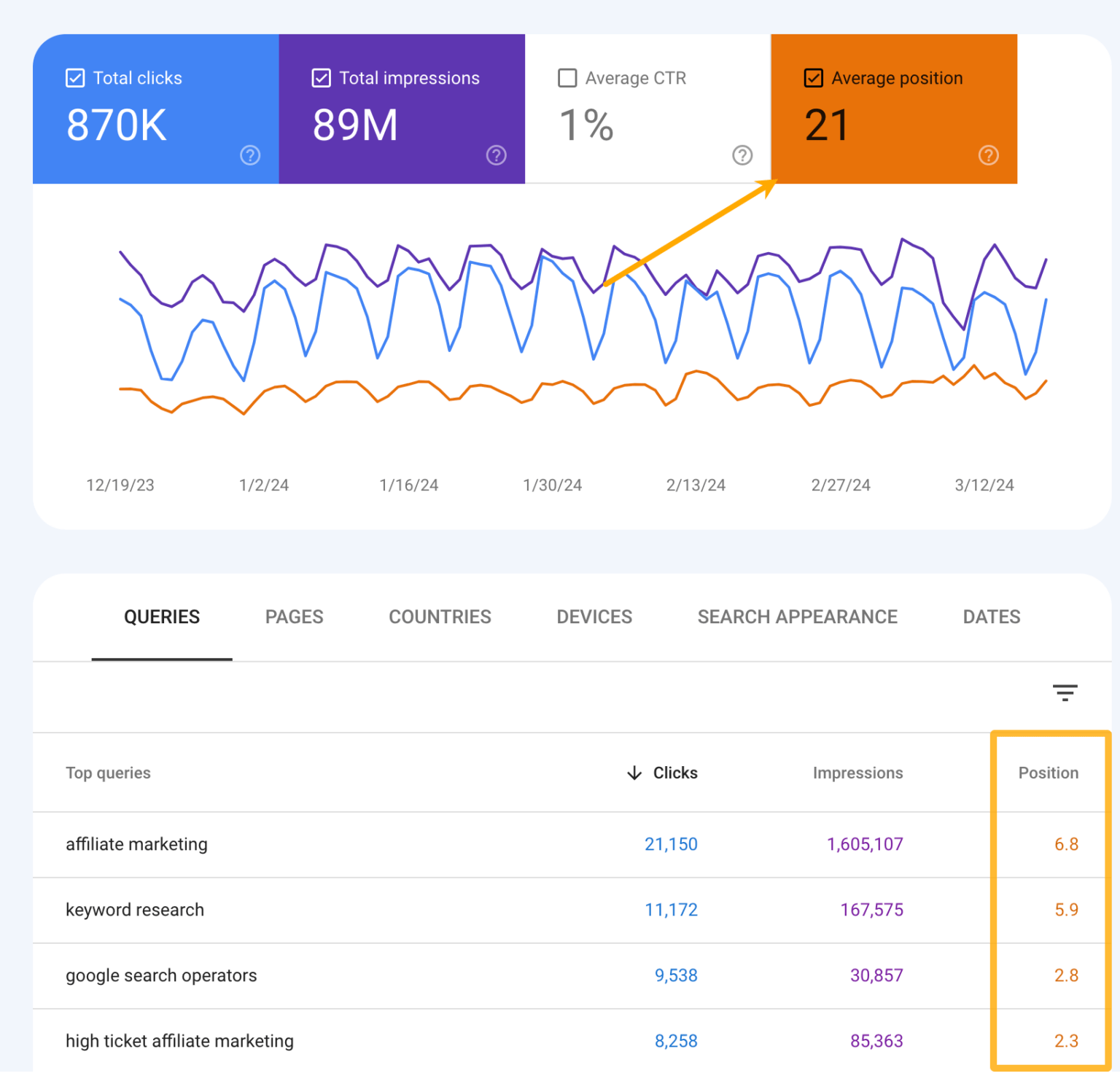Enable the Average CTR checkbox

click(x=567, y=77)
